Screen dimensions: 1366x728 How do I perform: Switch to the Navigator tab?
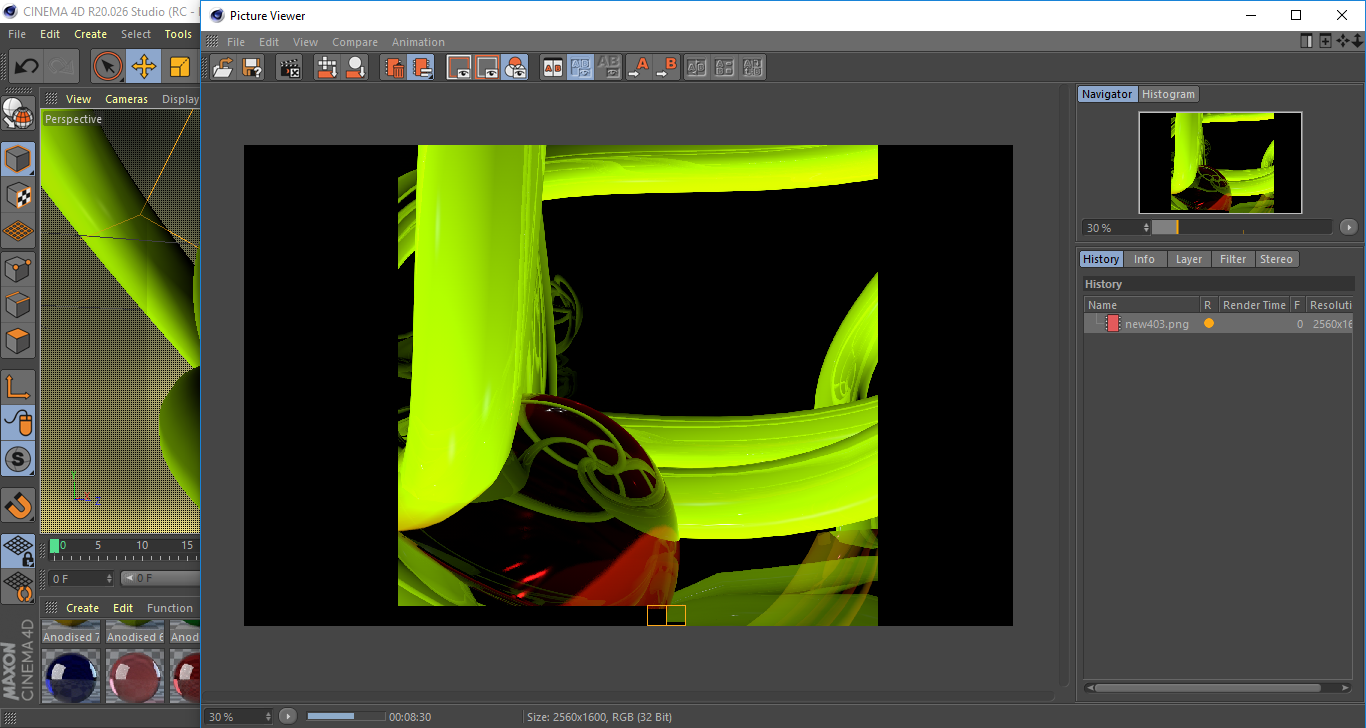(x=1107, y=94)
